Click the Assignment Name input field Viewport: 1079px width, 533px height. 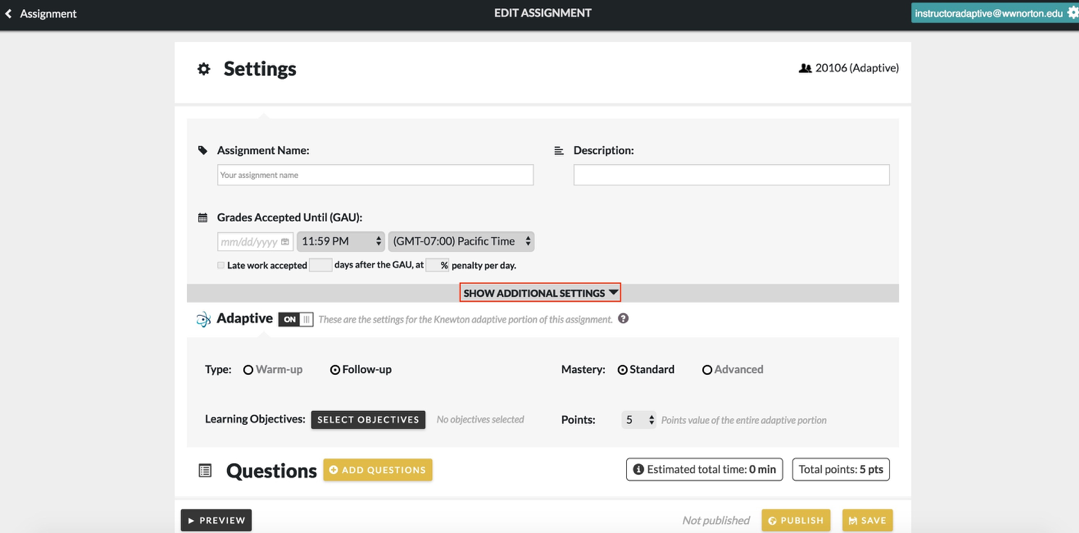375,175
